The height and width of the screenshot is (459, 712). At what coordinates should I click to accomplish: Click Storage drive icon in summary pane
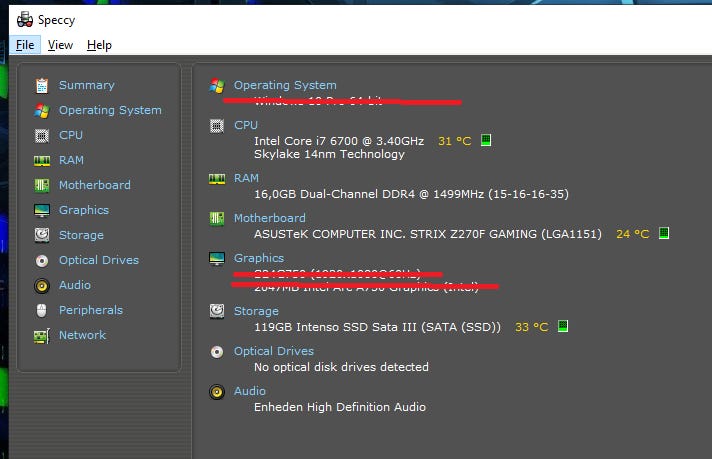click(217, 311)
